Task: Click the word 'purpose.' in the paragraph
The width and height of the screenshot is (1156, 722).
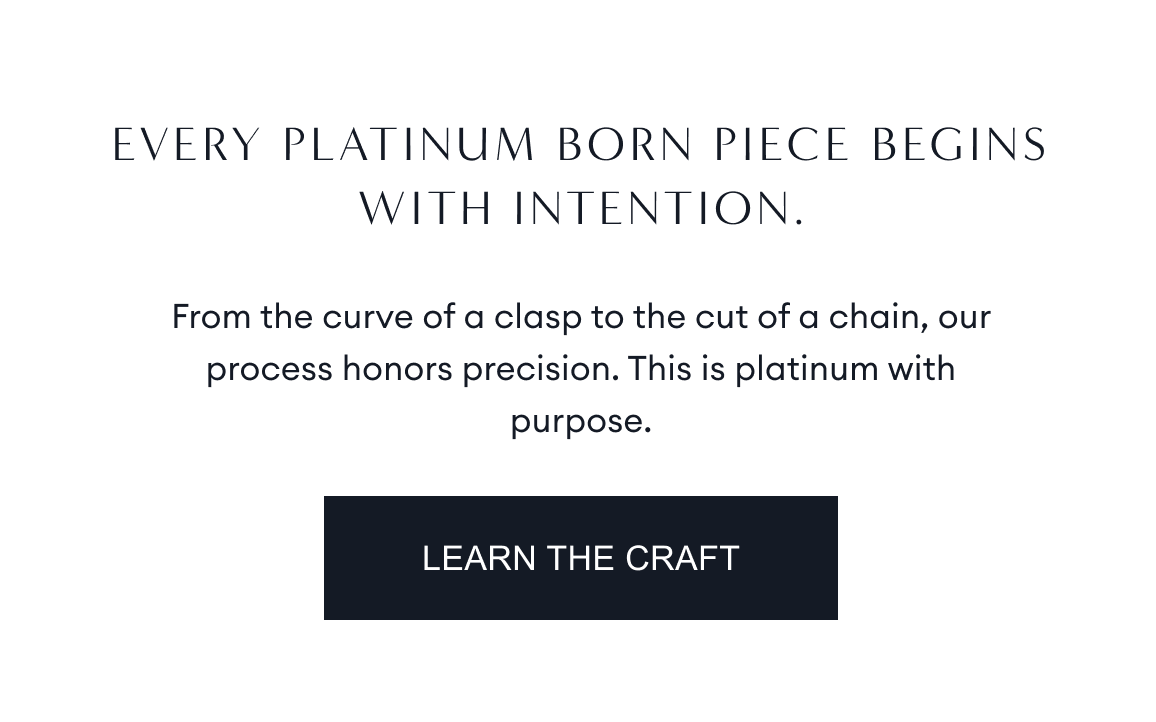Action: coord(580,421)
